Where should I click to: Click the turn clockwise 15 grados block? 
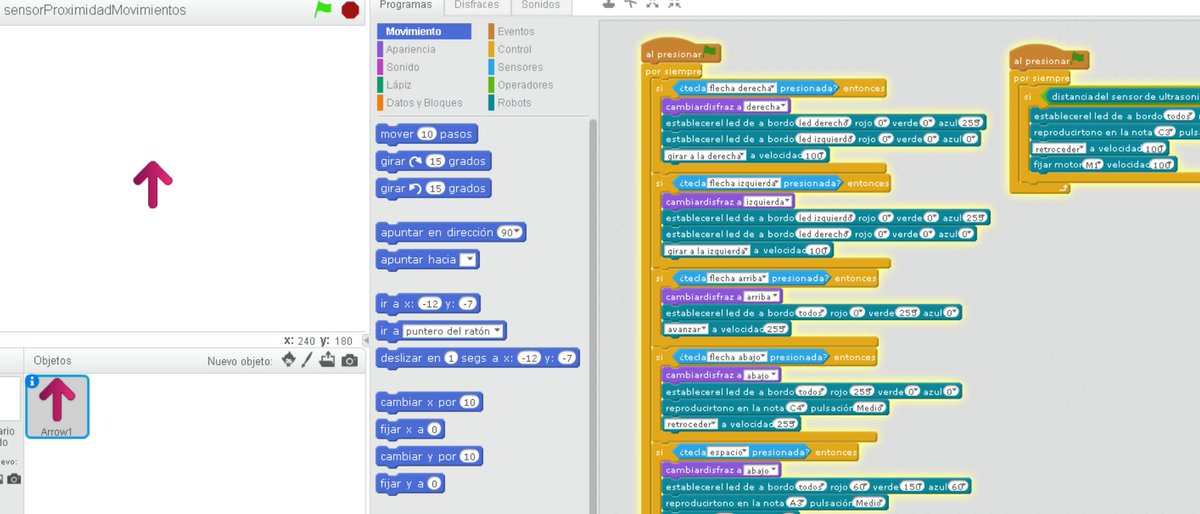(x=433, y=161)
